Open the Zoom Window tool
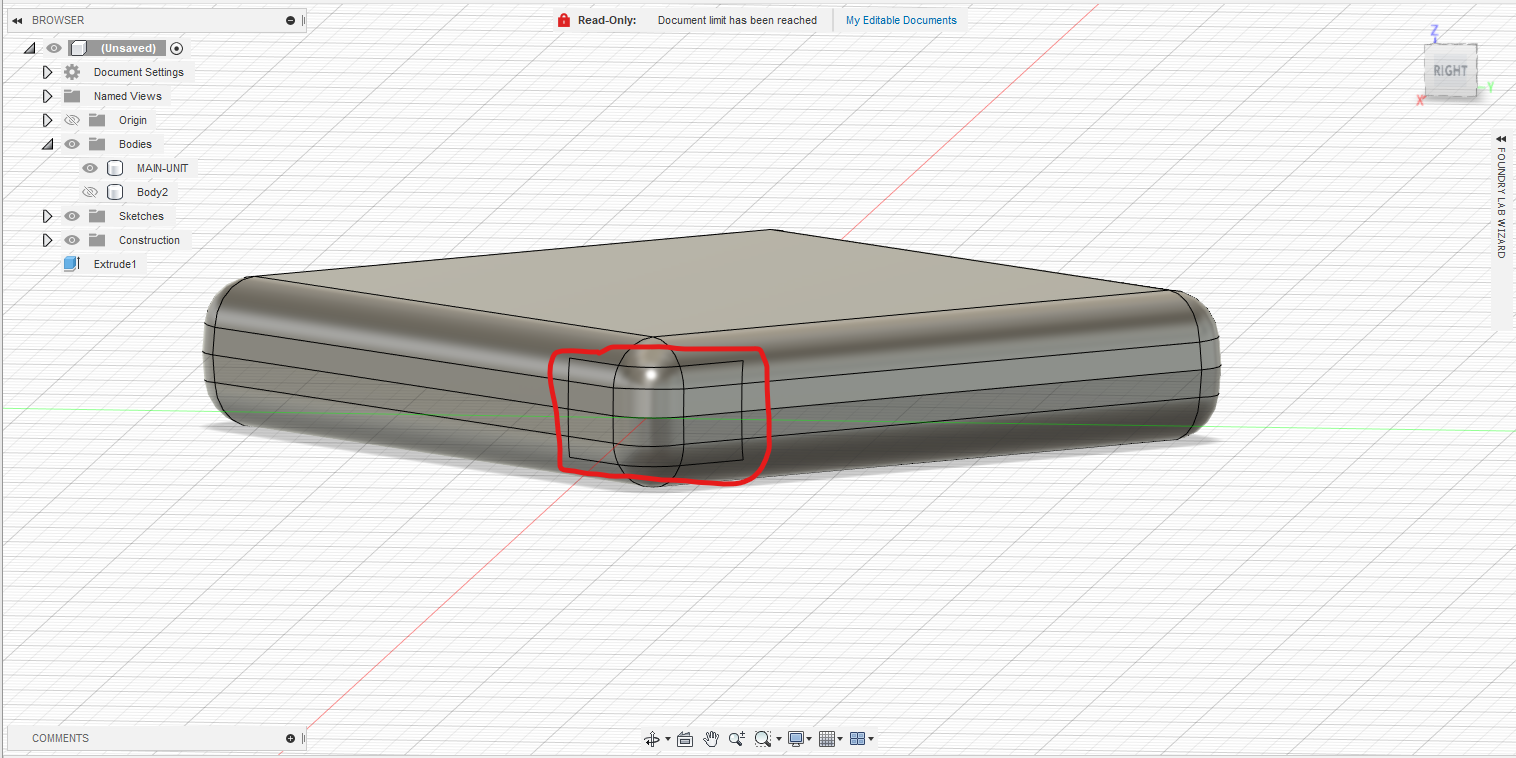 pyautogui.click(x=763, y=738)
